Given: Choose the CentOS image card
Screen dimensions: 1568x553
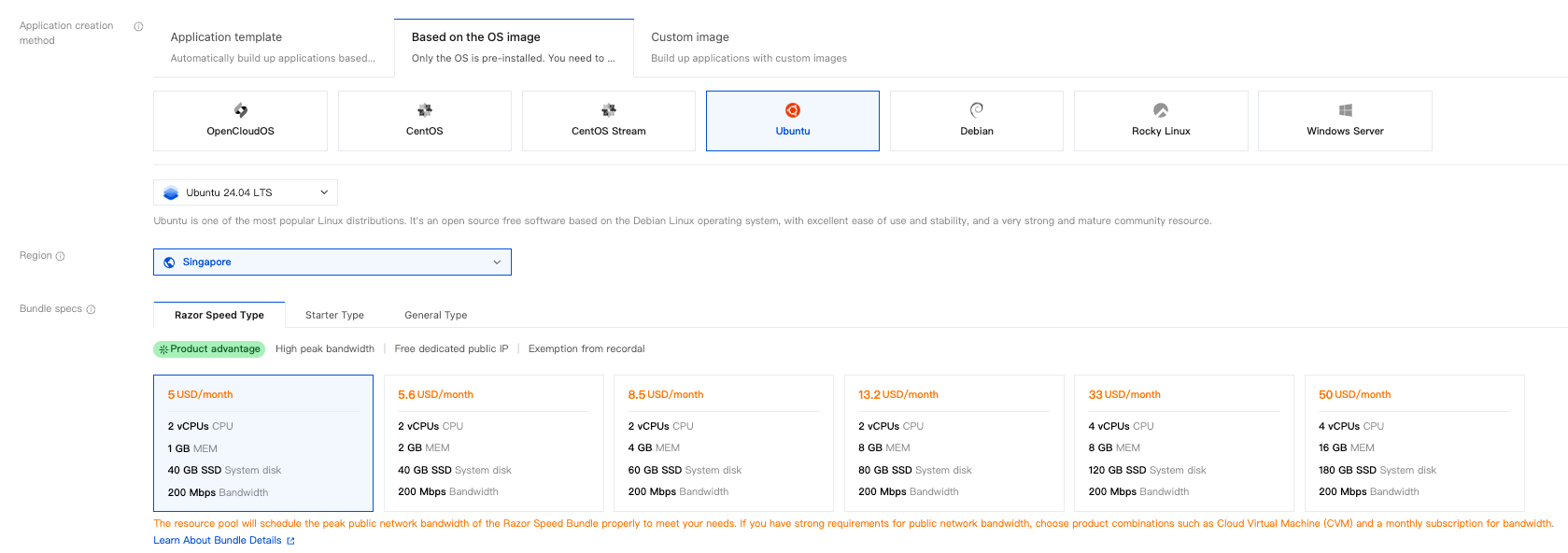Looking at the screenshot, I should [x=424, y=121].
